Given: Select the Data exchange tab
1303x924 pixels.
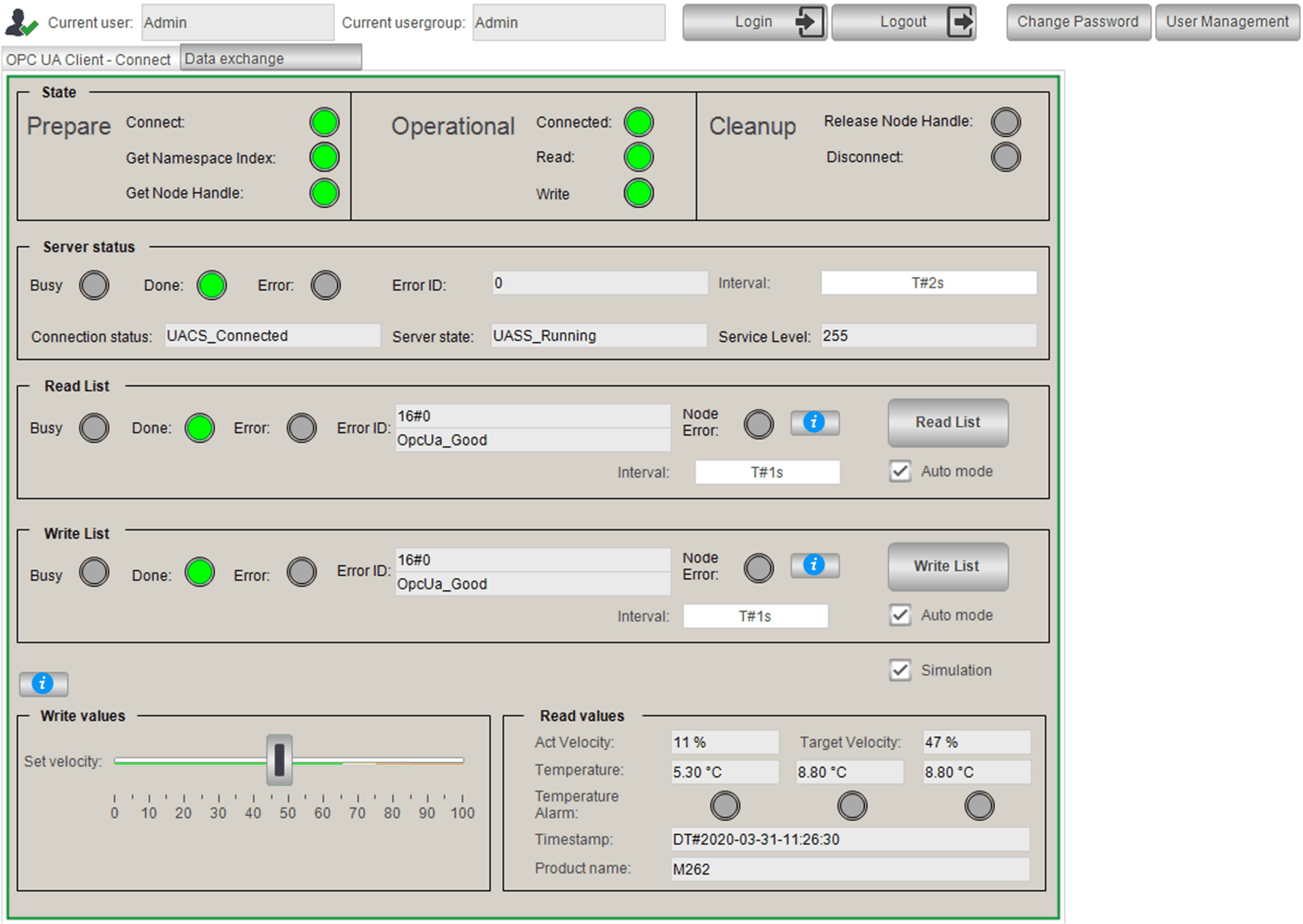Looking at the screenshot, I should (270, 58).
